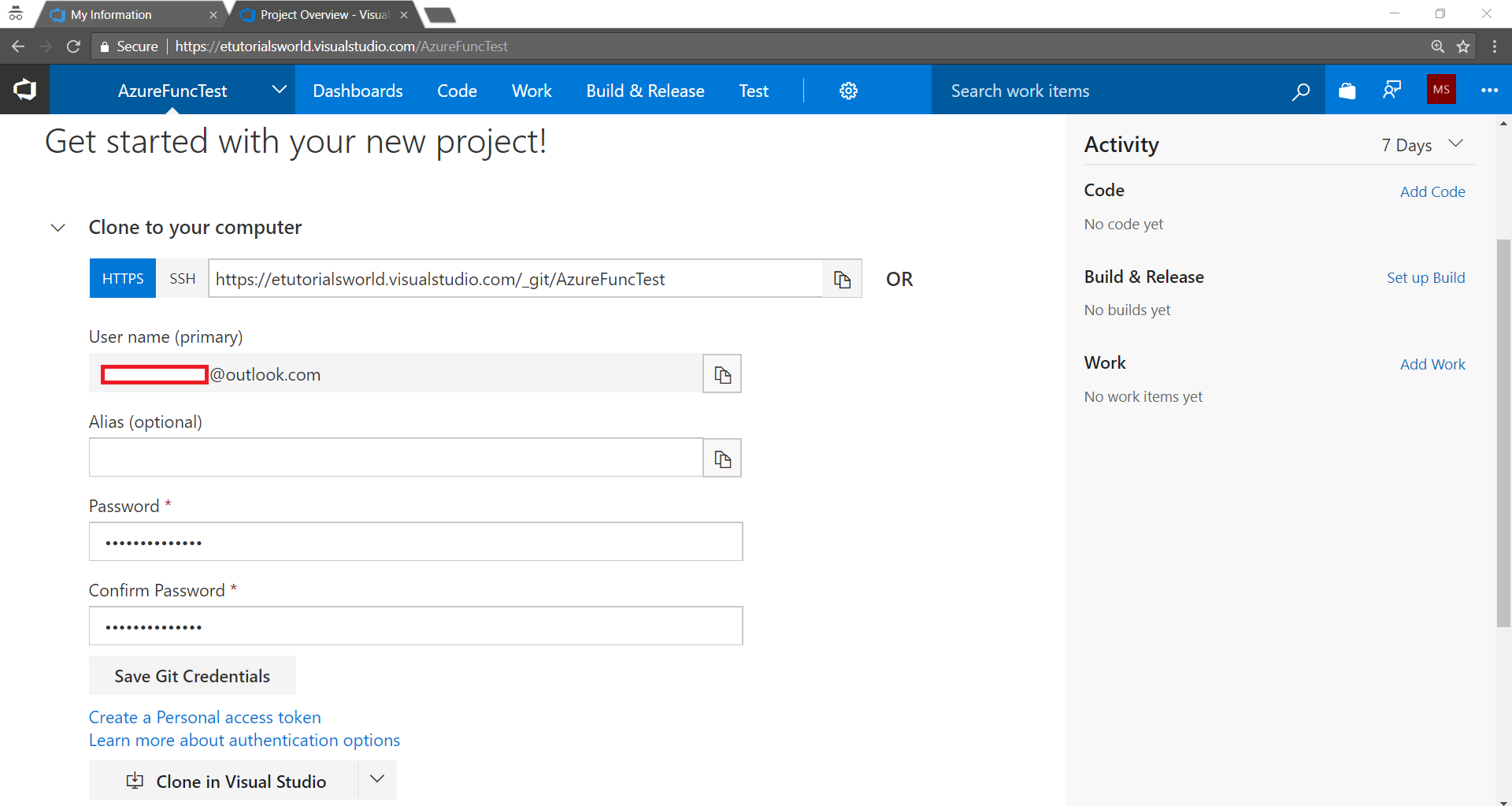
Task: Bookmark this page with the star icon
Action: [1463, 46]
